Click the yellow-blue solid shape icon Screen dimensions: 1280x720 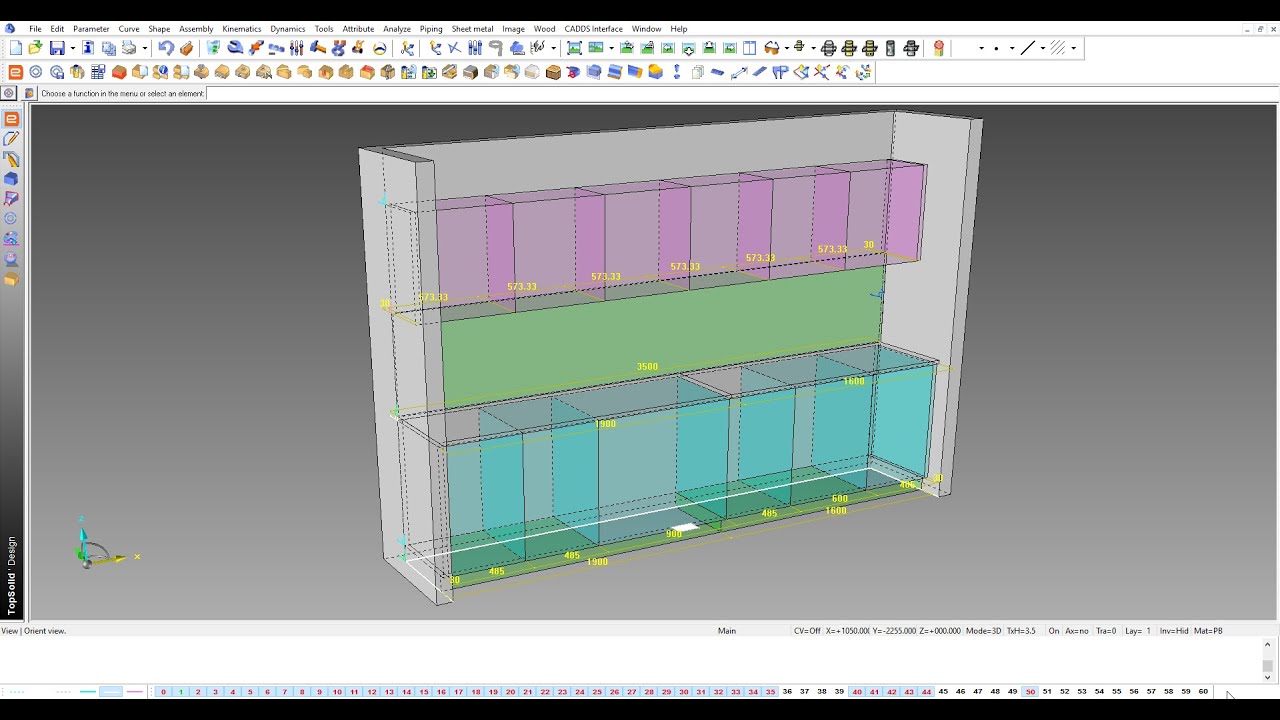pyautogui.click(x=655, y=72)
